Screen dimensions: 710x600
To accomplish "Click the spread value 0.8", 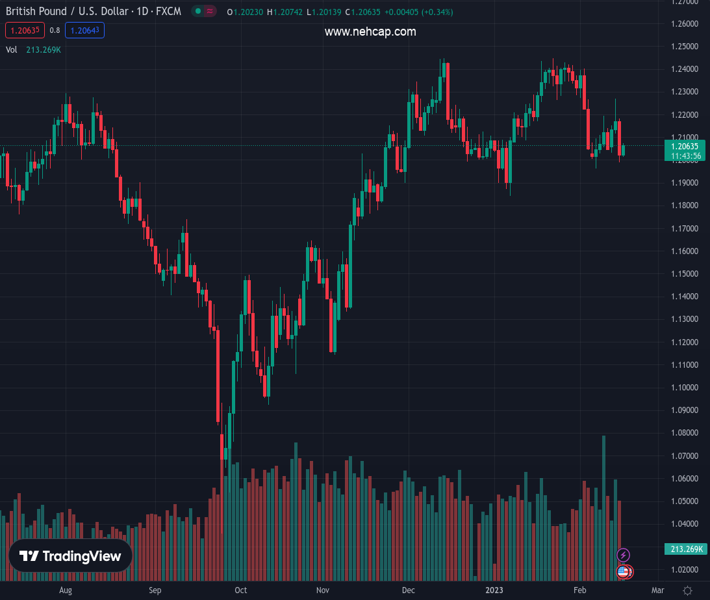I will click(x=55, y=30).
